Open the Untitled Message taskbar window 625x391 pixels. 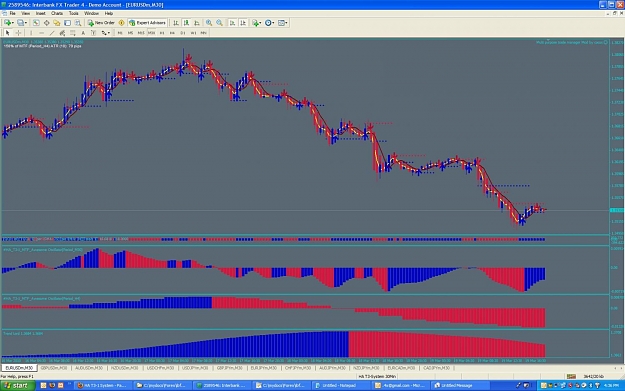(460, 385)
